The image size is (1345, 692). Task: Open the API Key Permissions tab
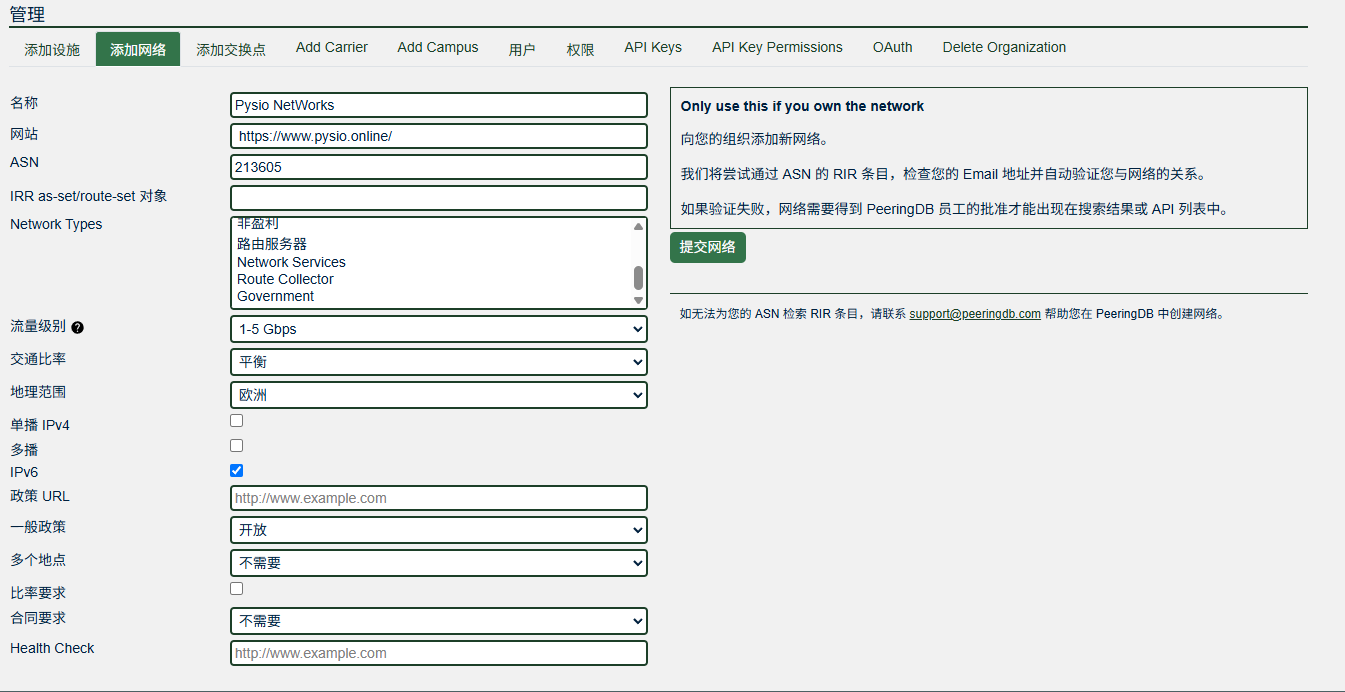(777, 48)
